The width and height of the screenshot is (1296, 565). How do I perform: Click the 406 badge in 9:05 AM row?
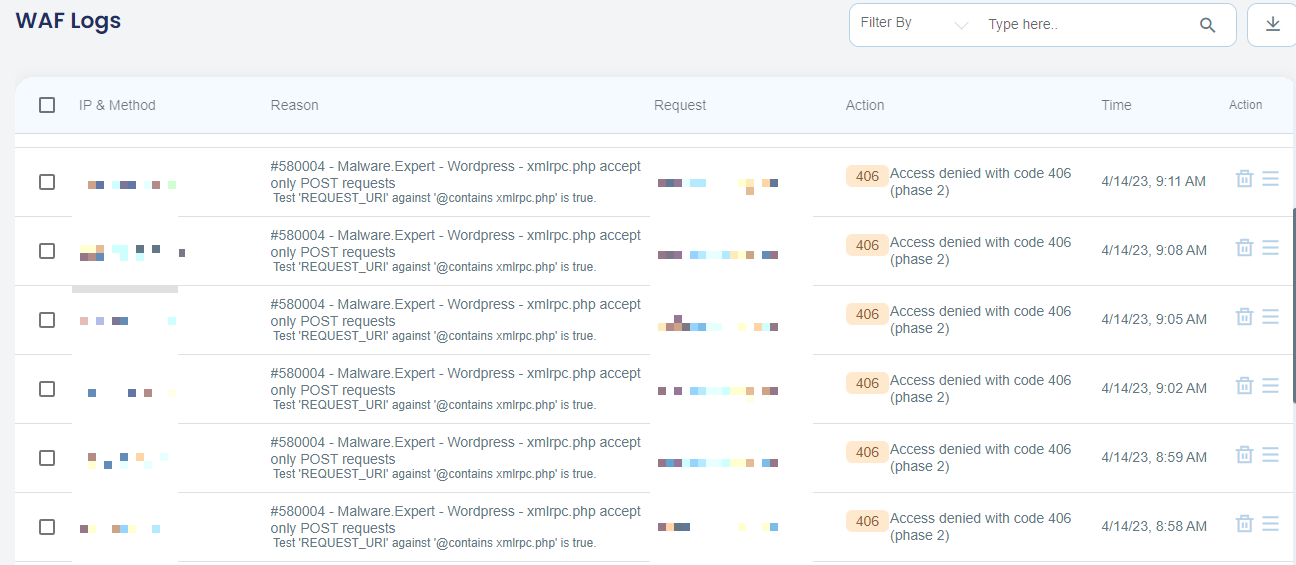click(867, 314)
